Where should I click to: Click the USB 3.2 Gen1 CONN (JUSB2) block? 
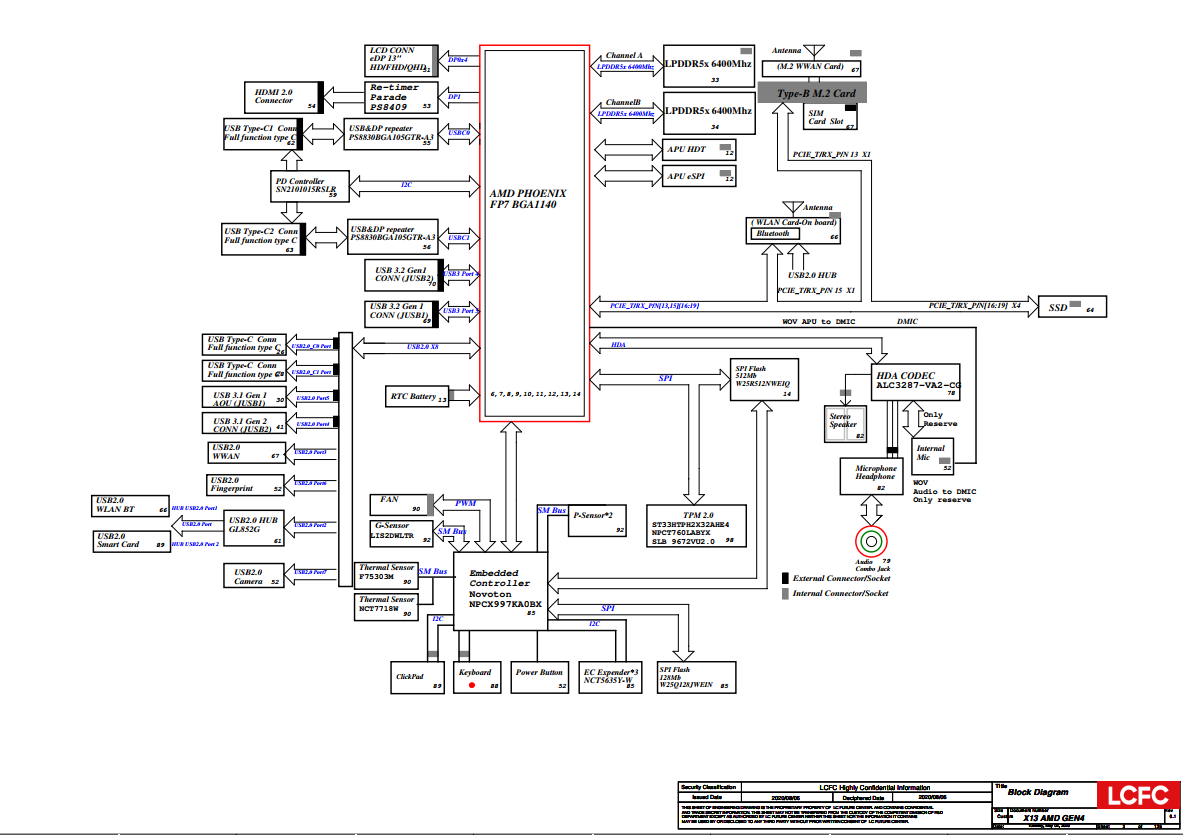pos(404,275)
